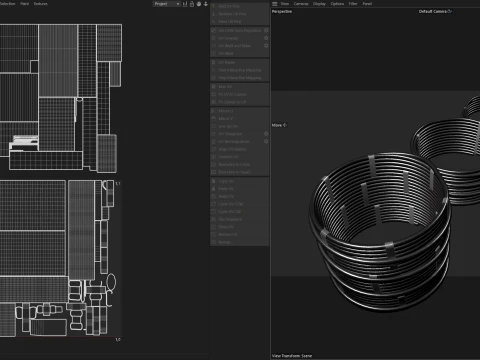Open the View menu in 3D viewport

[285, 4]
